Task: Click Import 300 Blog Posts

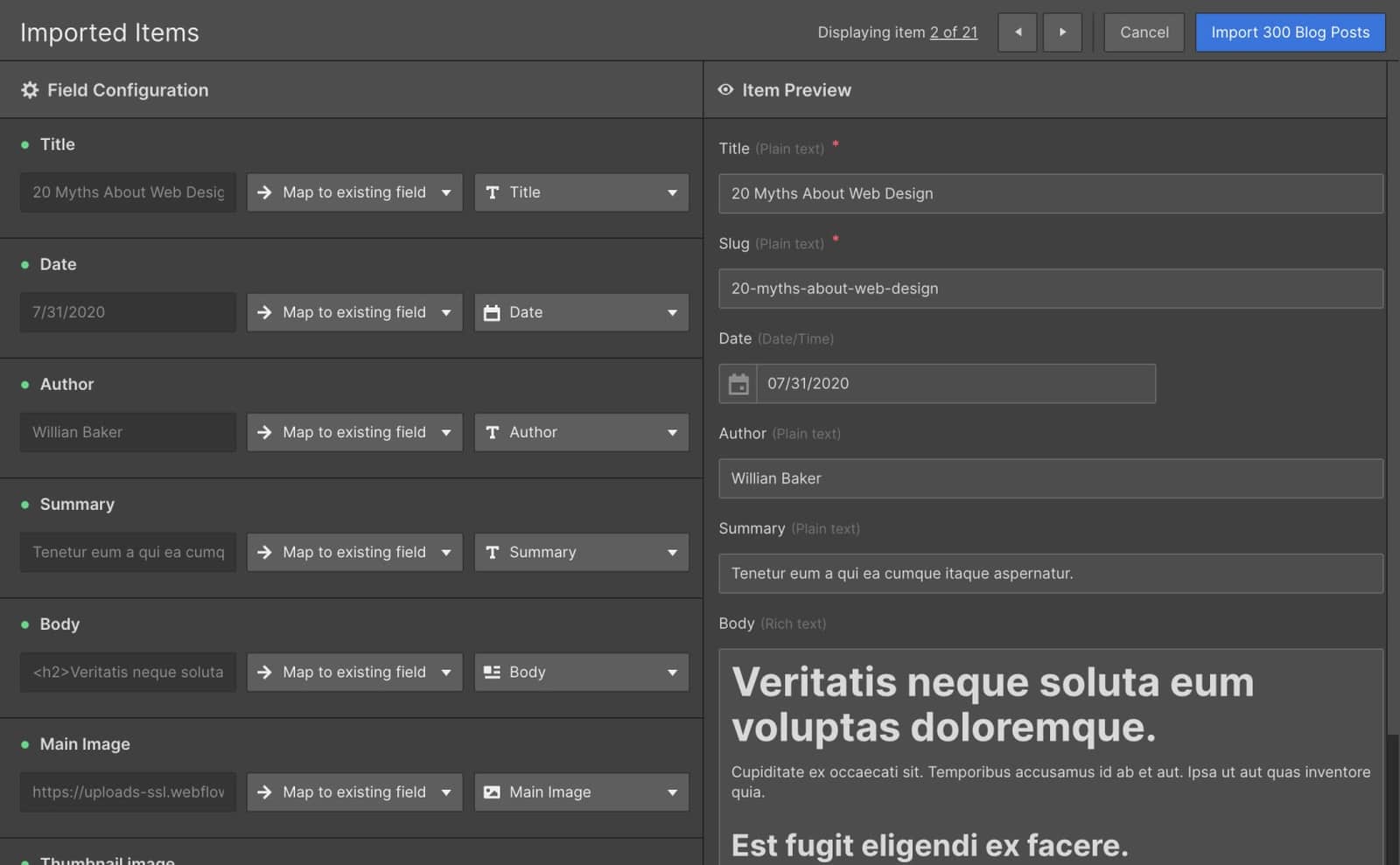Action: (1289, 32)
